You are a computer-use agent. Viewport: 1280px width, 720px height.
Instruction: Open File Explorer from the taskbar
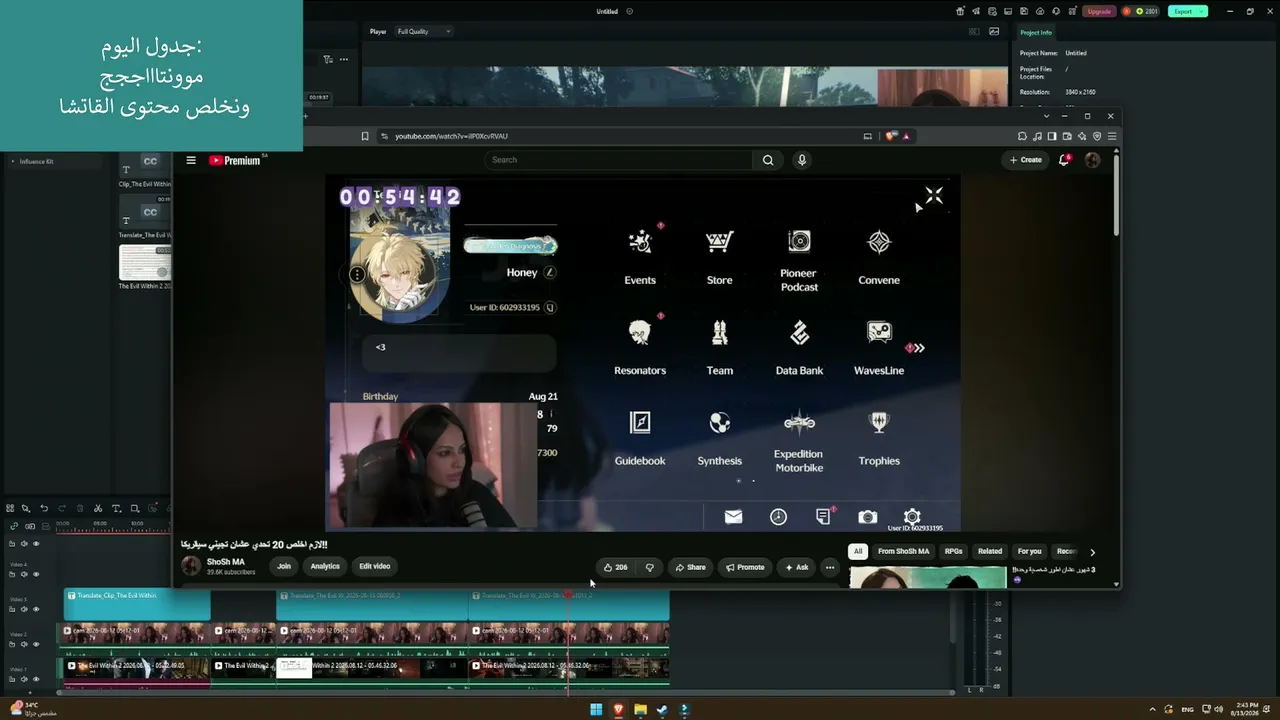pos(640,710)
